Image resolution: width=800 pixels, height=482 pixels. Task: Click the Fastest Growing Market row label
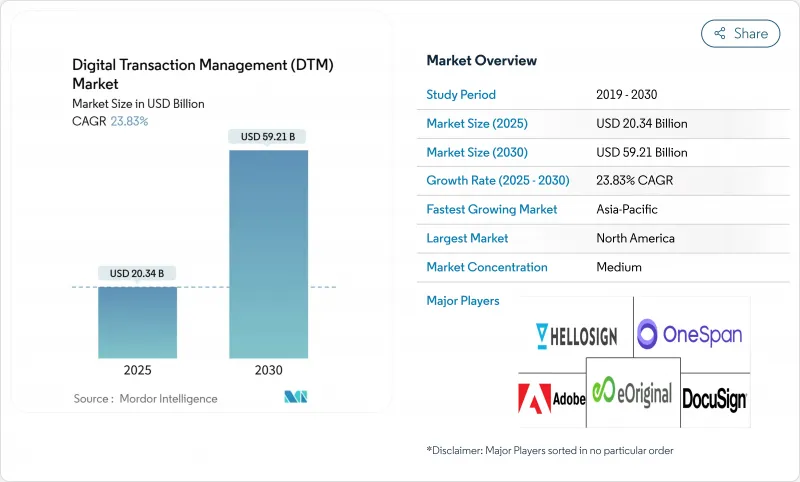click(x=491, y=210)
